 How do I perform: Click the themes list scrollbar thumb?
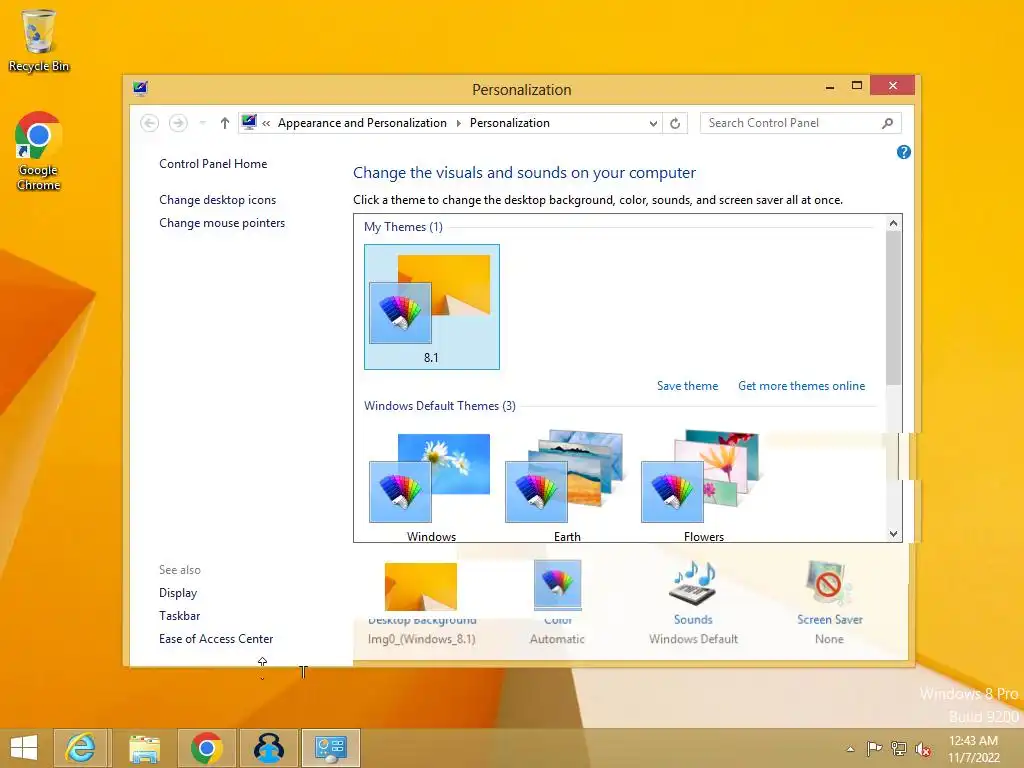tap(893, 308)
